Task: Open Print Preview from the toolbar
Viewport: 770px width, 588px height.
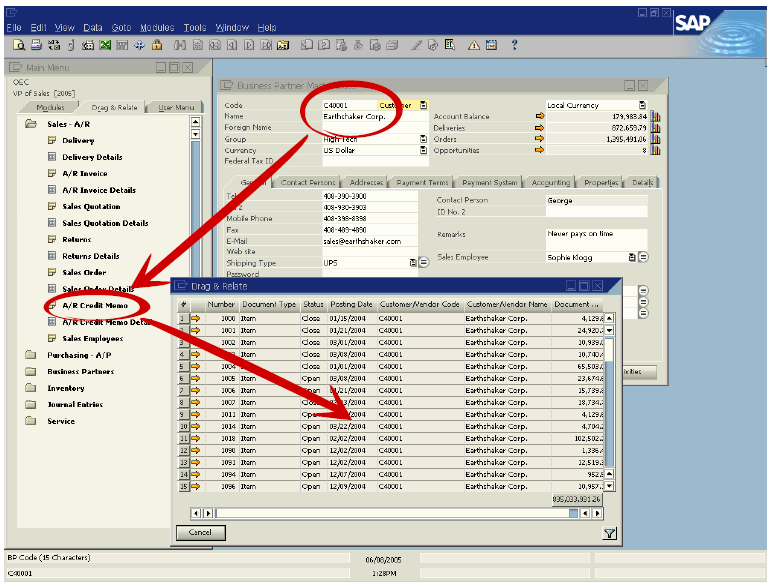Action: pyautogui.click(x=19, y=45)
